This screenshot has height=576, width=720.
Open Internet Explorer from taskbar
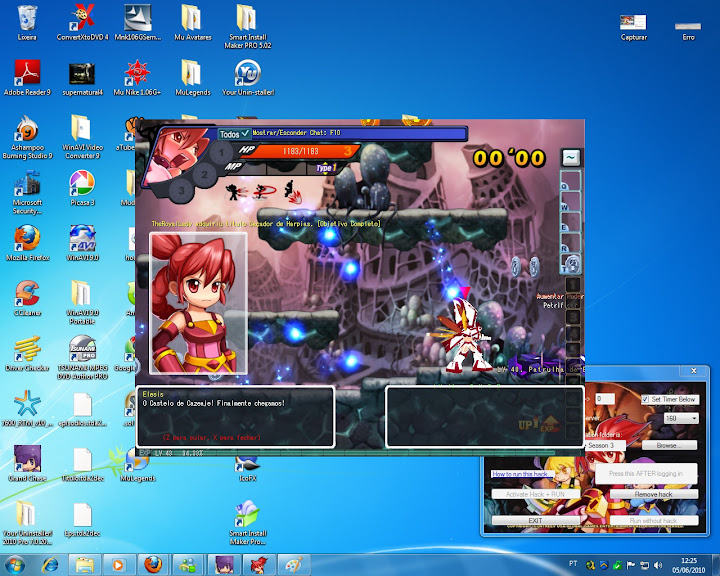point(50,565)
